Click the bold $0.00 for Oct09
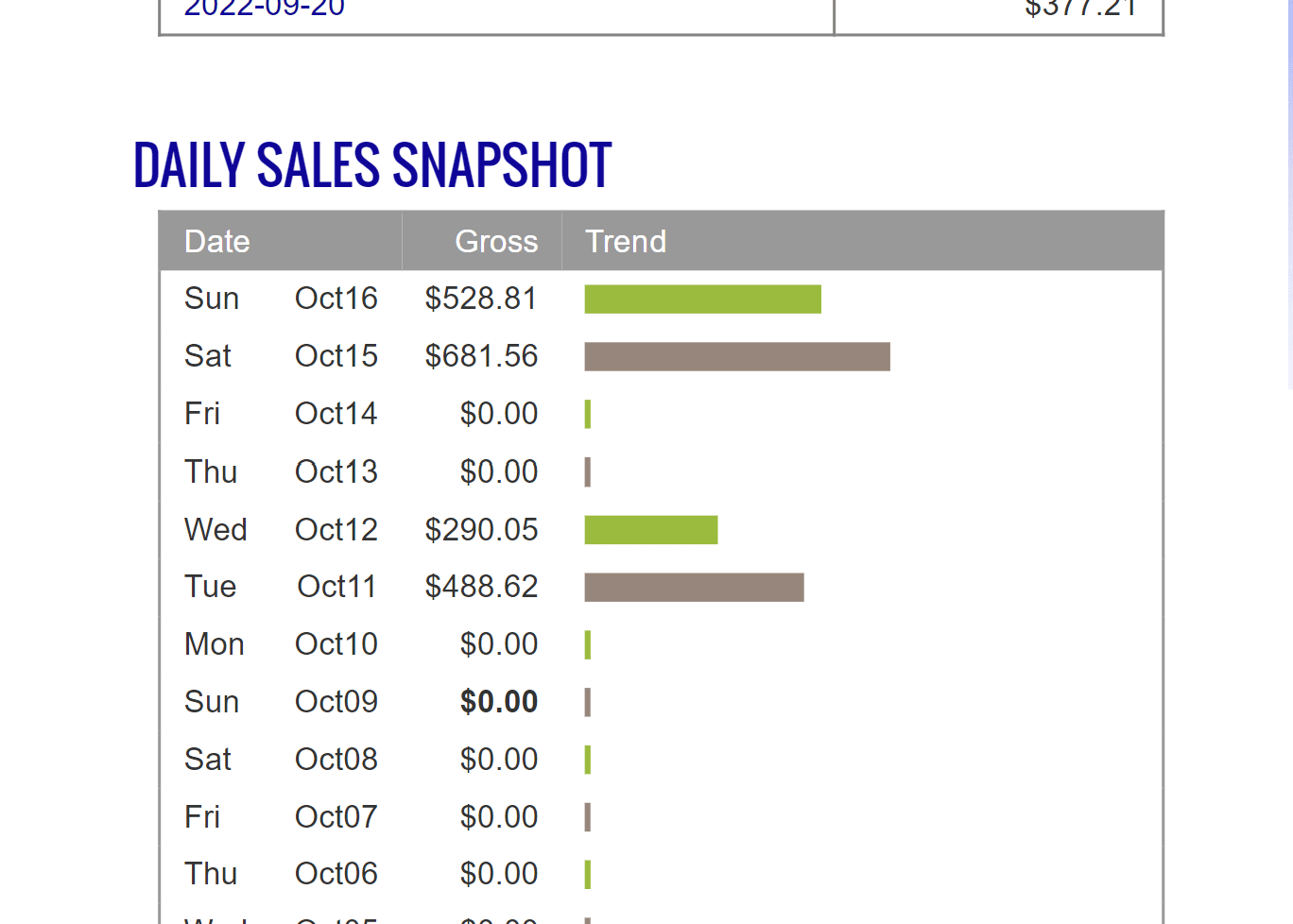The height and width of the screenshot is (924, 1293). click(x=499, y=702)
